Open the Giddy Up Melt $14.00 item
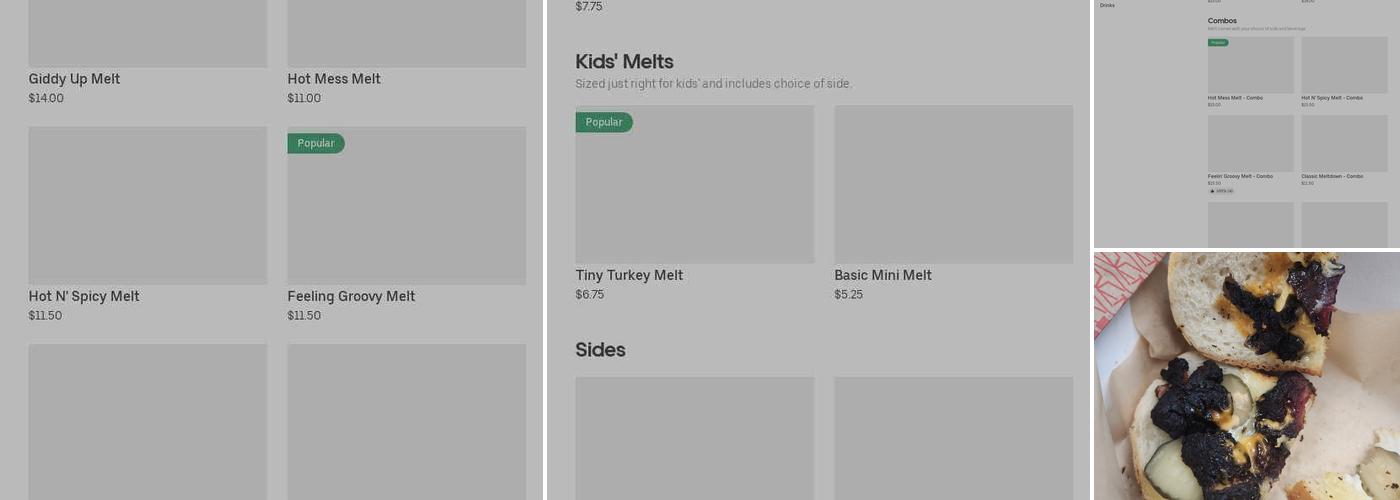The width and height of the screenshot is (1400, 500). pyautogui.click(x=74, y=79)
